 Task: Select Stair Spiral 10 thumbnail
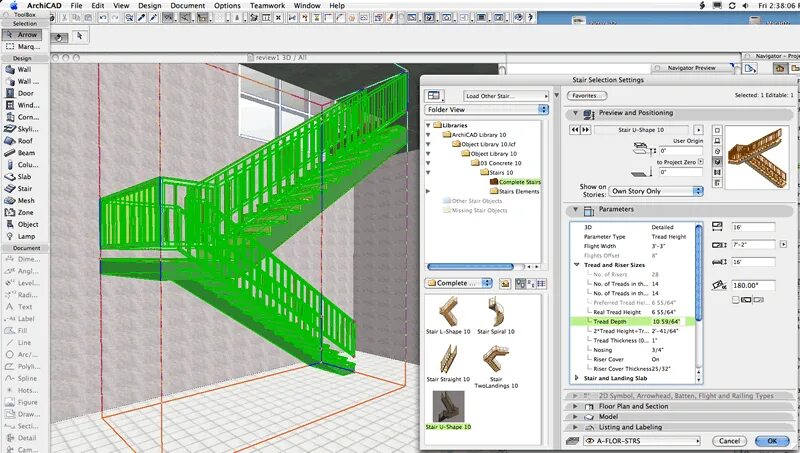(496, 316)
